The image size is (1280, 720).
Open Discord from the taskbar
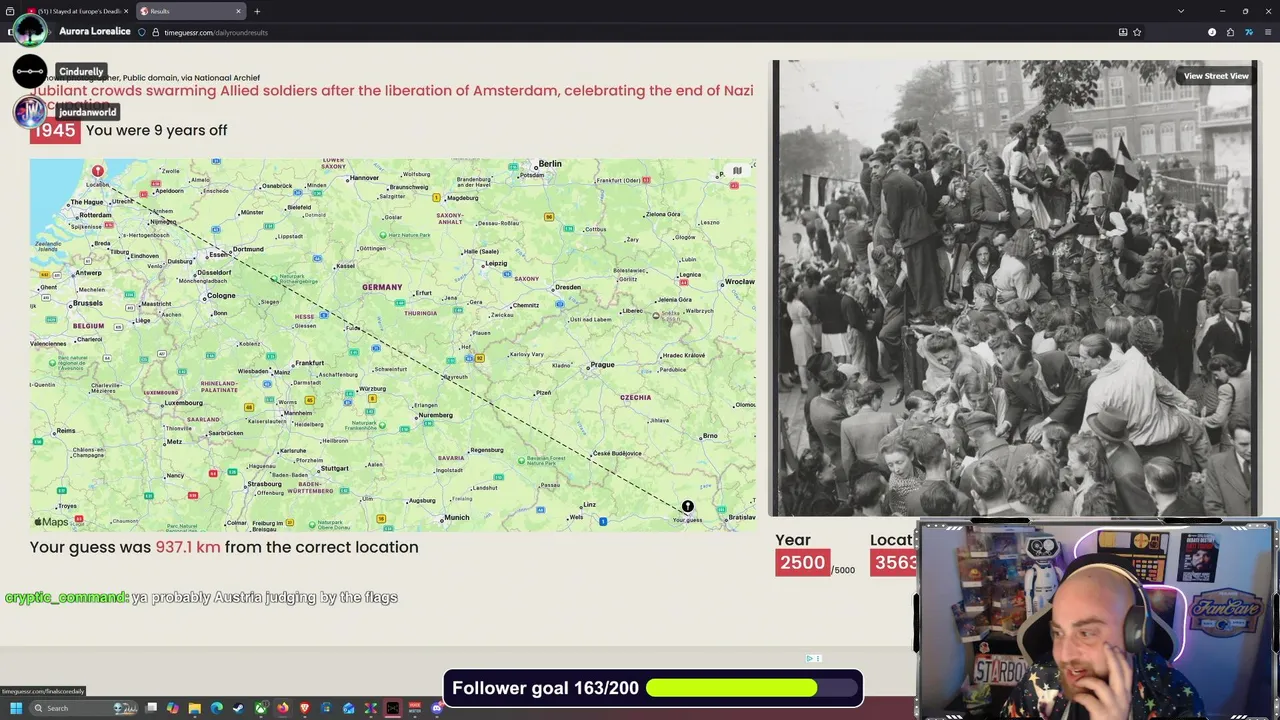tap(437, 708)
